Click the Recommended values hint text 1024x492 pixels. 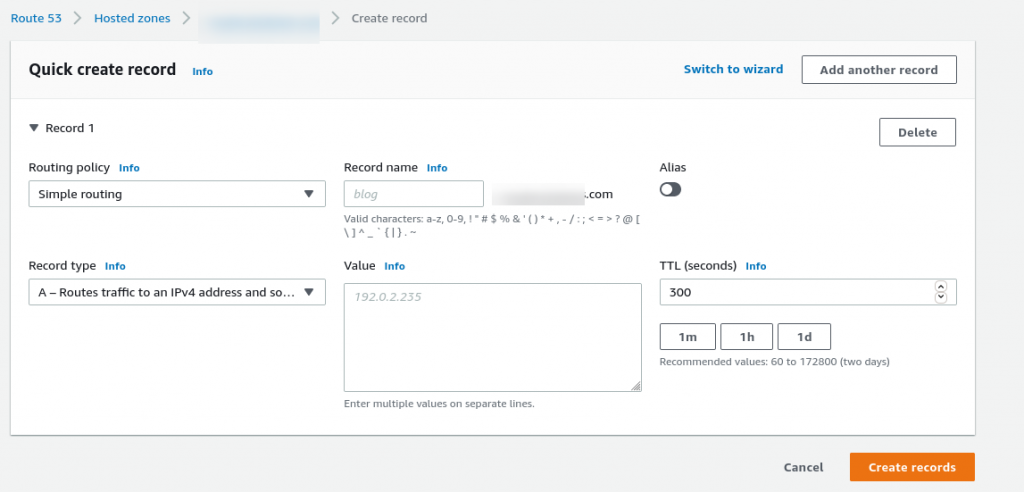[775, 361]
